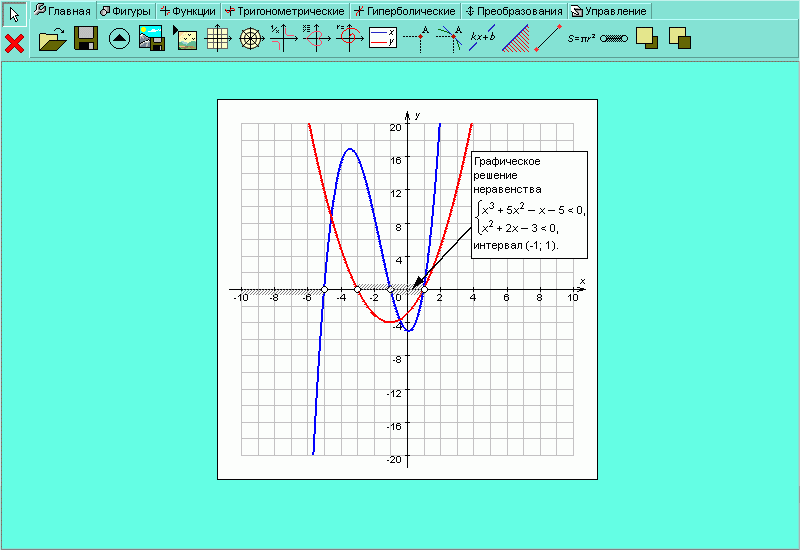Go to the Преобразования tab

(x=514, y=11)
